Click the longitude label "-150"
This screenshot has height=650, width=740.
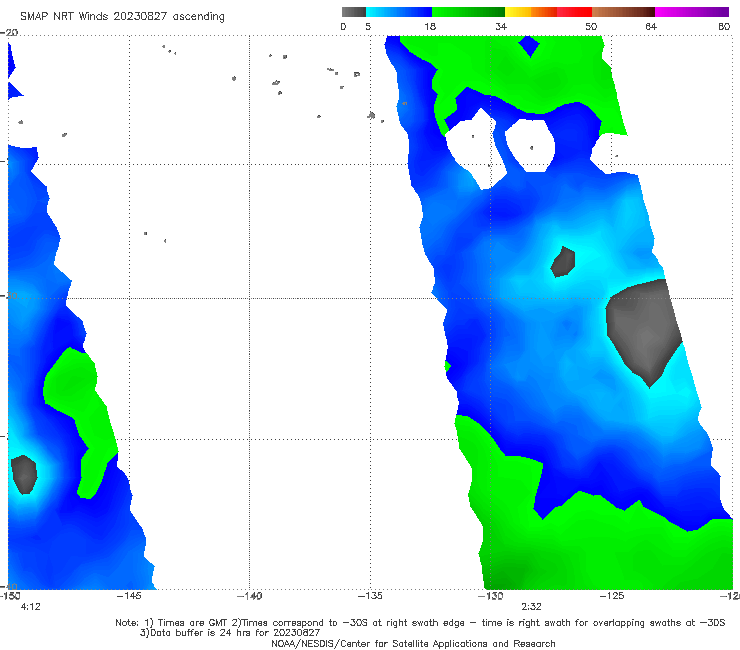click(10, 596)
